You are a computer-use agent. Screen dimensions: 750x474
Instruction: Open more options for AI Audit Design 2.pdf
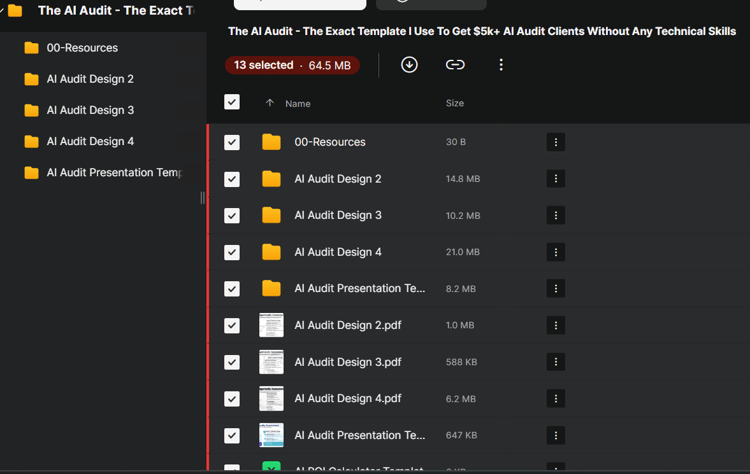tap(556, 325)
